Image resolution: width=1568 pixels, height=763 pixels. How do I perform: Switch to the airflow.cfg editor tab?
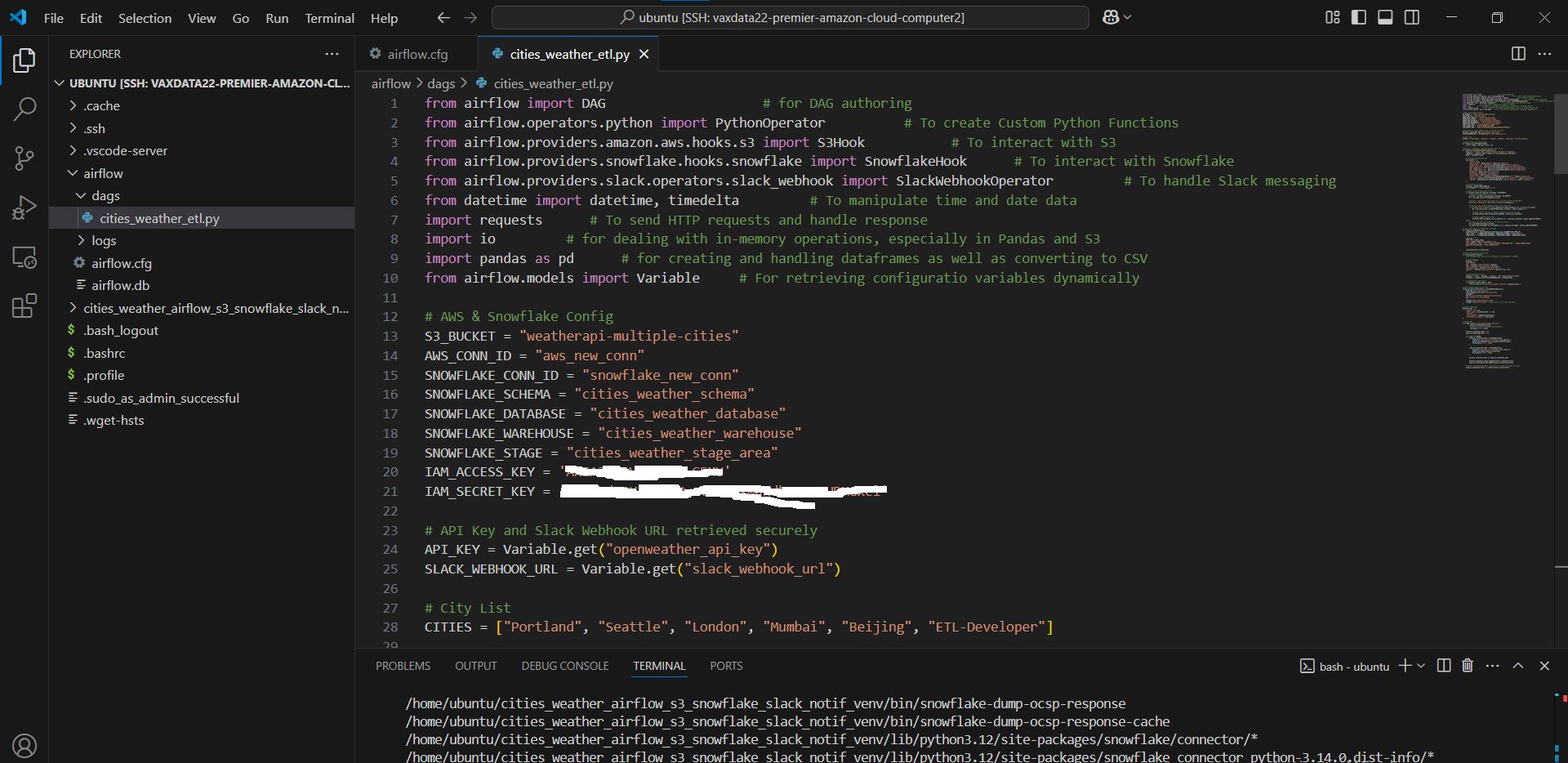pos(416,54)
